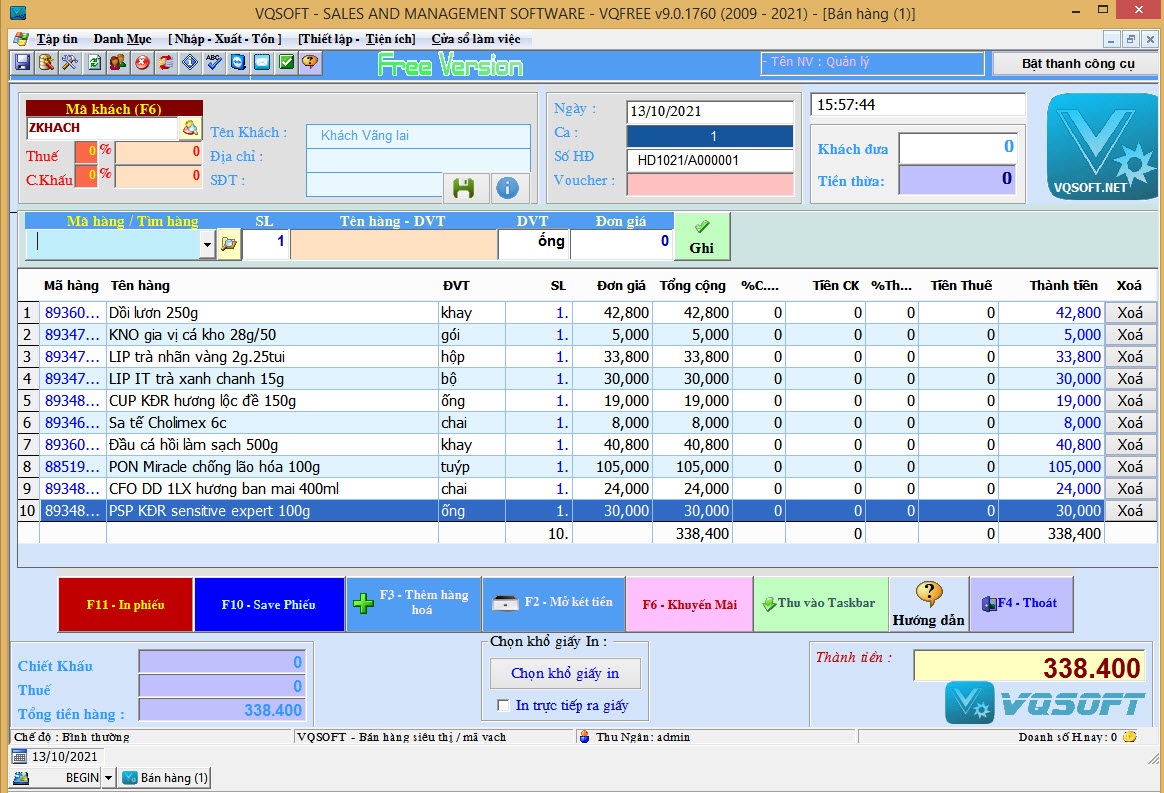Image resolution: width=1164 pixels, height=793 pixels.
Task: Click the green checkmark toolbar icon
Action: click(286, 62)
